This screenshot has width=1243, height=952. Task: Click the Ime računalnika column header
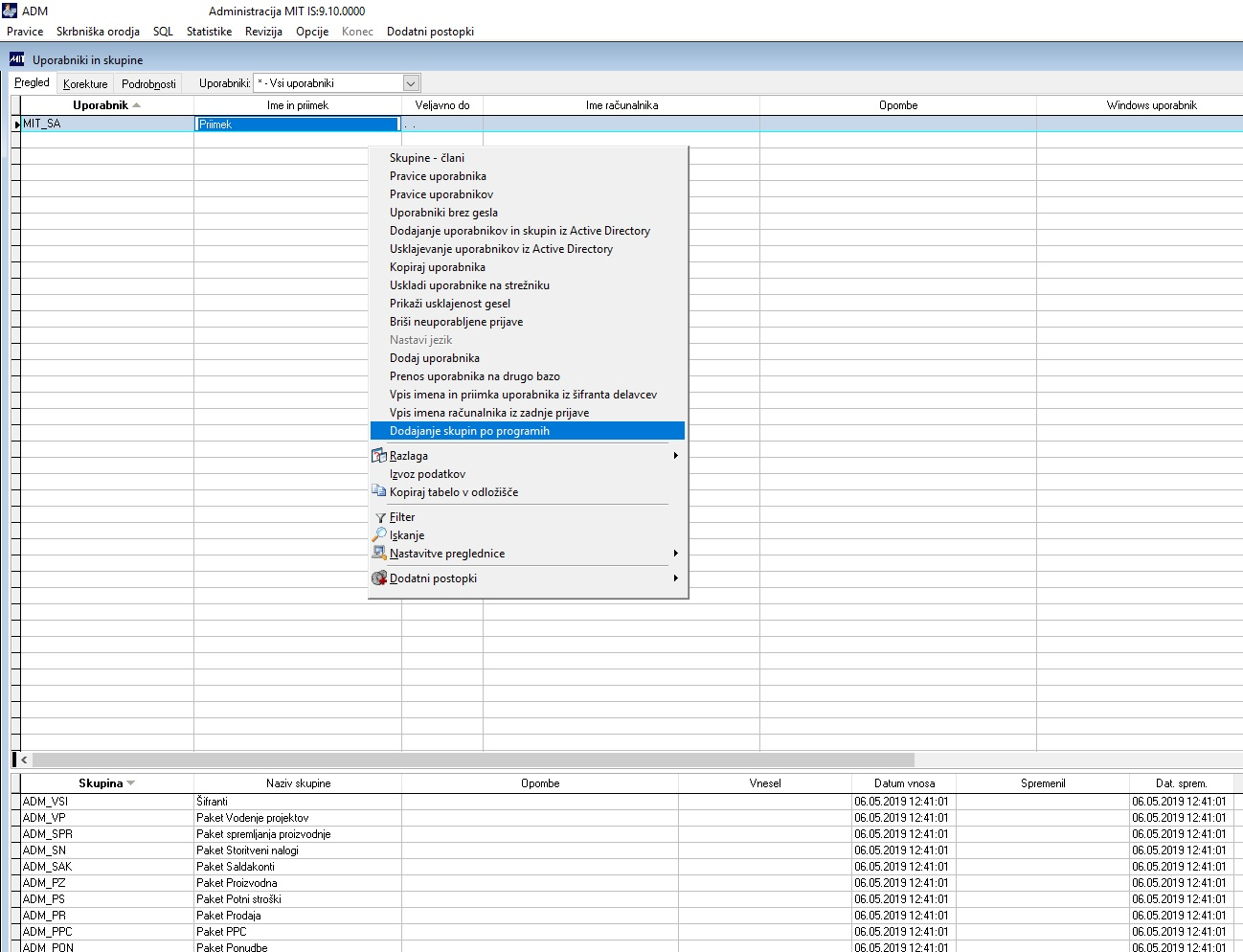621,105
